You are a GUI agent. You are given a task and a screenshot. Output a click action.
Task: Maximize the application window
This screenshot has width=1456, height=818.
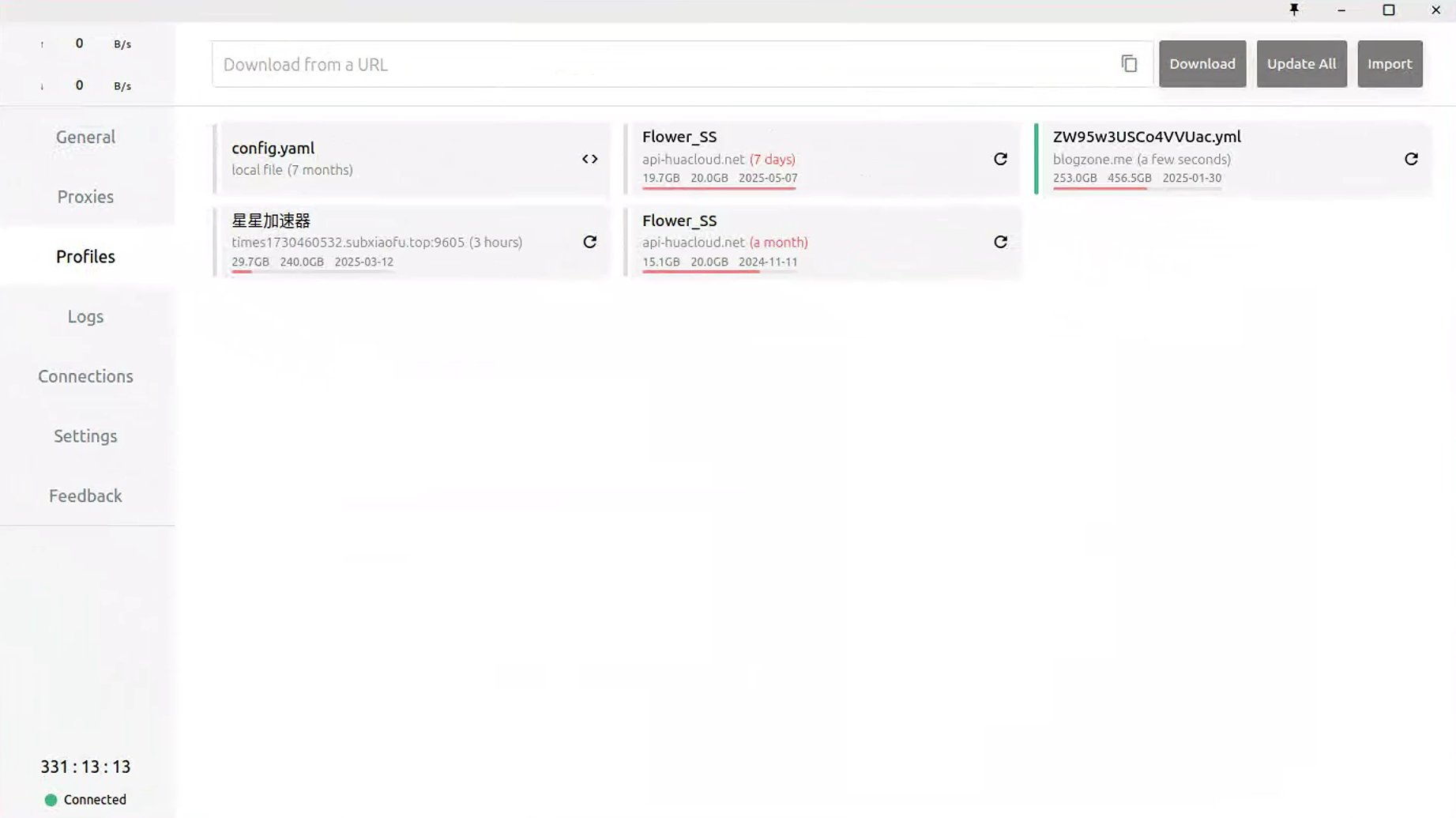pyautogui.click(x=1388, y=10)
